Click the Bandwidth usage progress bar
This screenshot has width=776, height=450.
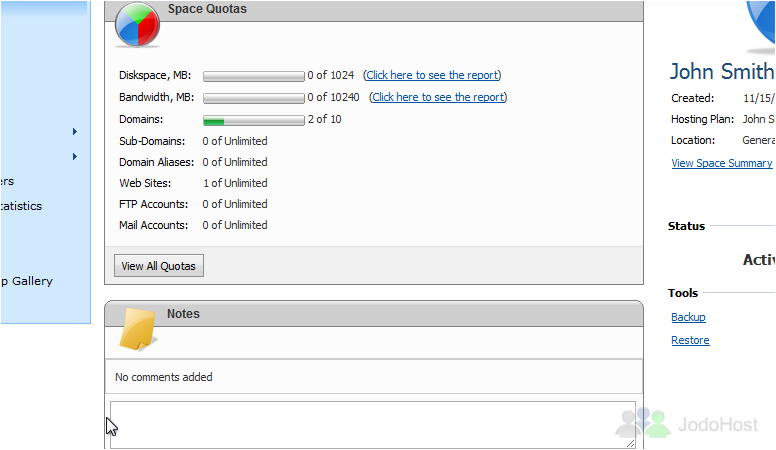[254, 98]
